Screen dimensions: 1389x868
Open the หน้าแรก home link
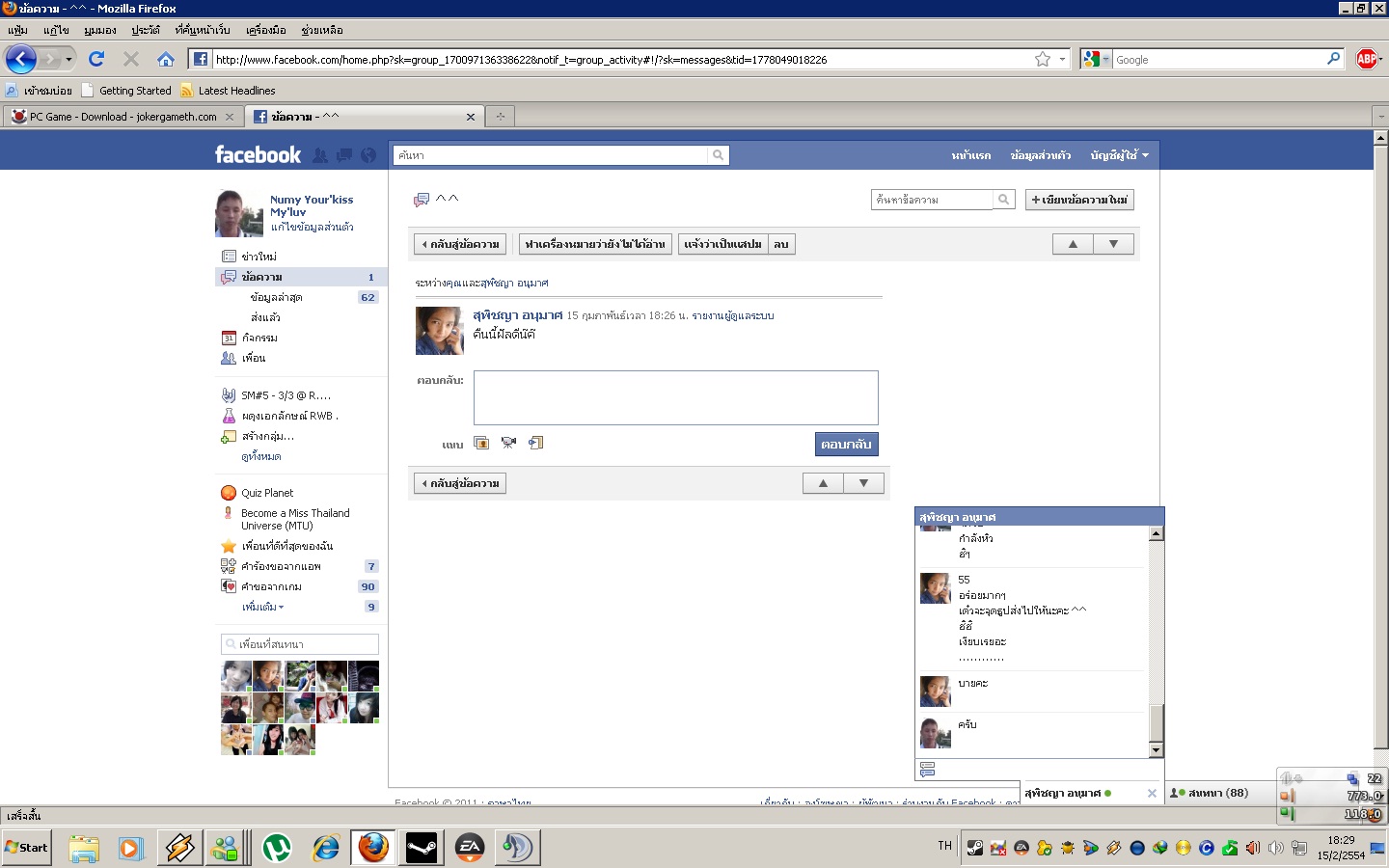coord(970,155)
